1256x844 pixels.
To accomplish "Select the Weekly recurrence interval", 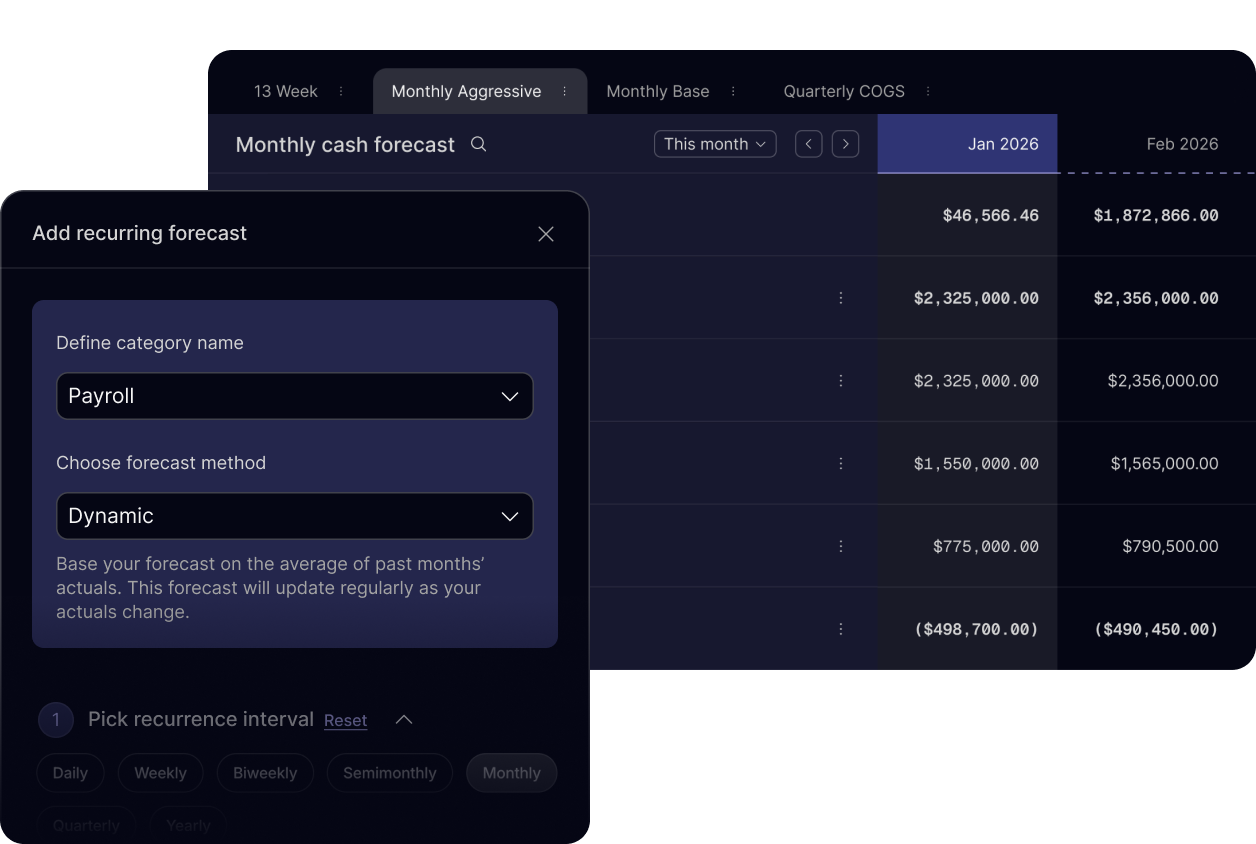I will click(x=160, y=773).
